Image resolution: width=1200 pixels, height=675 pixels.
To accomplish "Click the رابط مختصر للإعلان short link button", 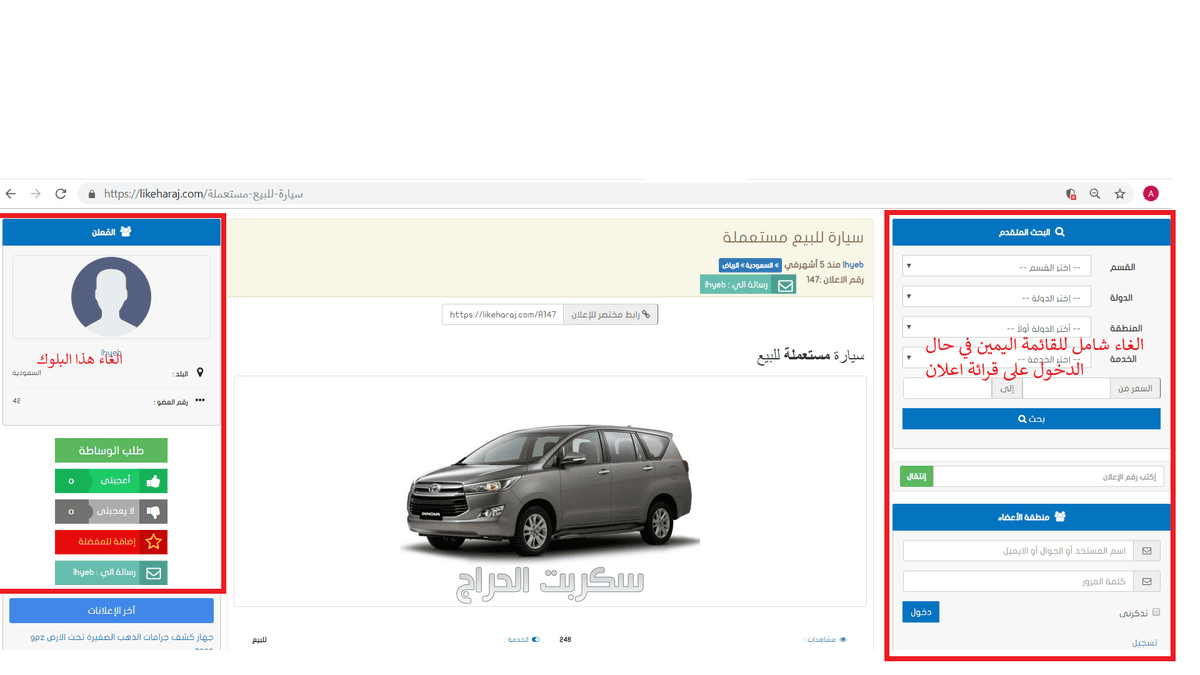I will (611, 314).
